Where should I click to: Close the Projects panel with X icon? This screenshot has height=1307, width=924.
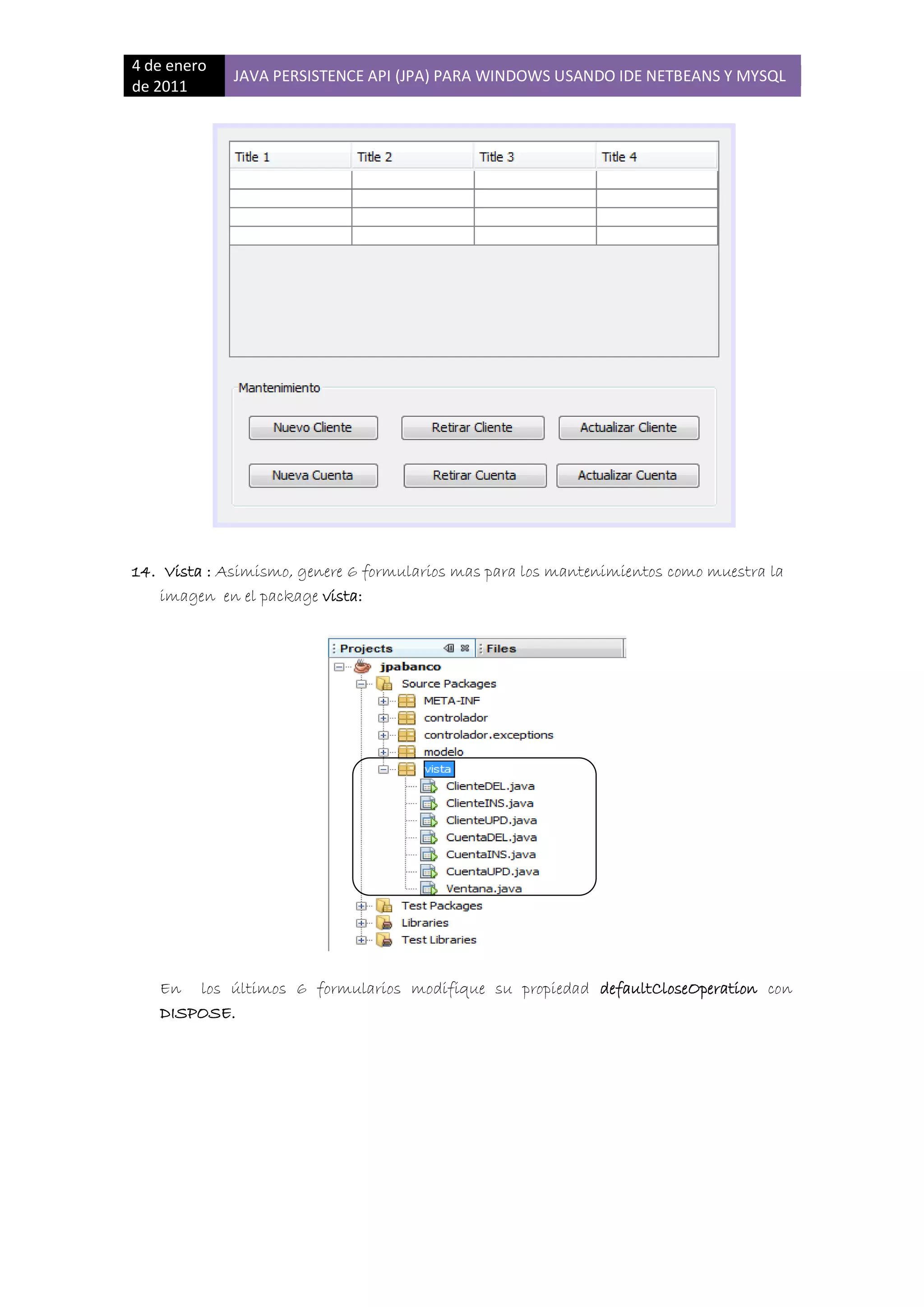click(x=465, y=648)
